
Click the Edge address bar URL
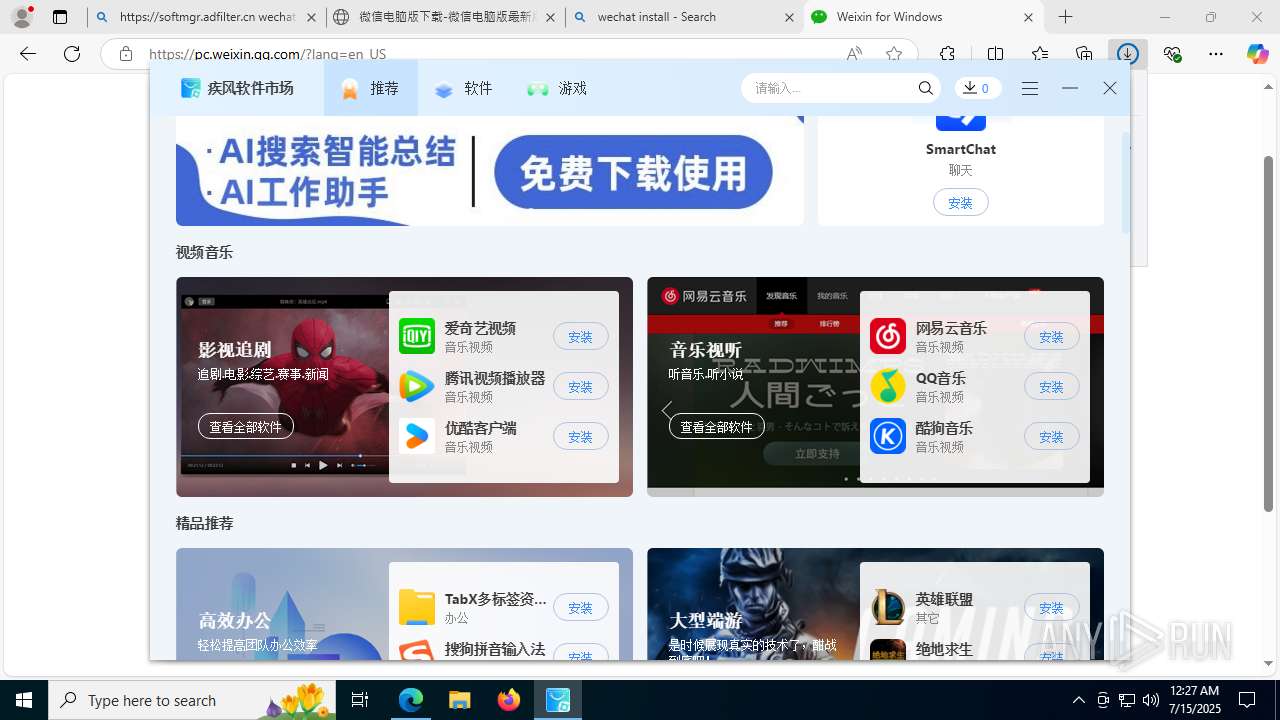pyautogui.click(x=267, y=54)
